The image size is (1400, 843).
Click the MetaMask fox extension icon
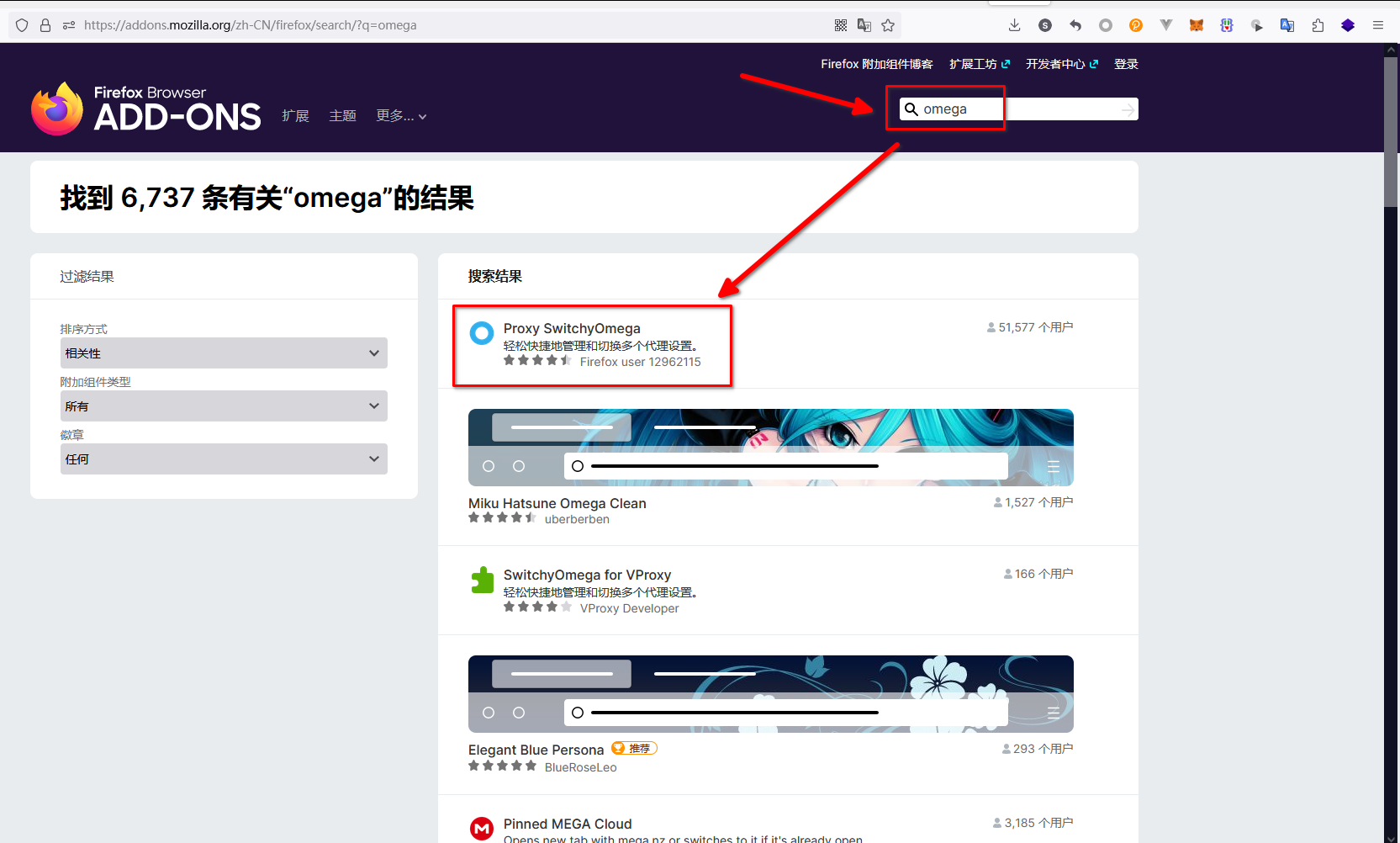coord(1196,25)
